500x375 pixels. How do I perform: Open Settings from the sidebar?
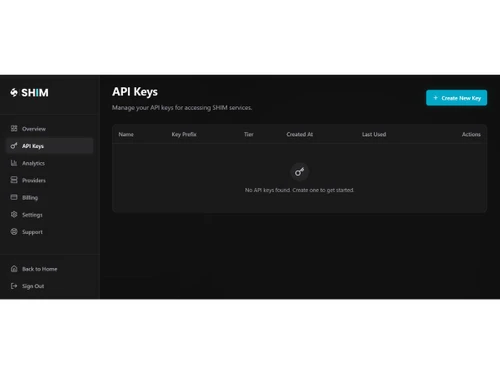49,215
